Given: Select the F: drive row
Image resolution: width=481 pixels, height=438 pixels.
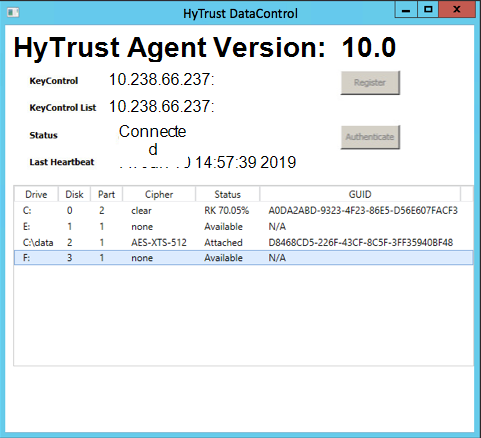Looking at the screenshot, I should tap(243, 258).
